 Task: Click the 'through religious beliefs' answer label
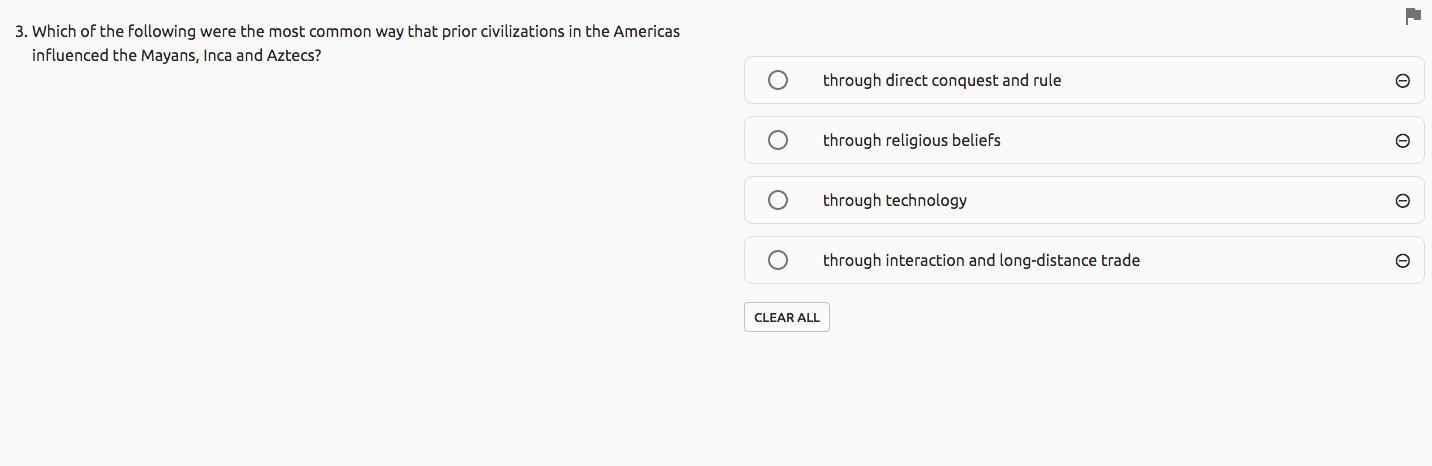(911, 140)
